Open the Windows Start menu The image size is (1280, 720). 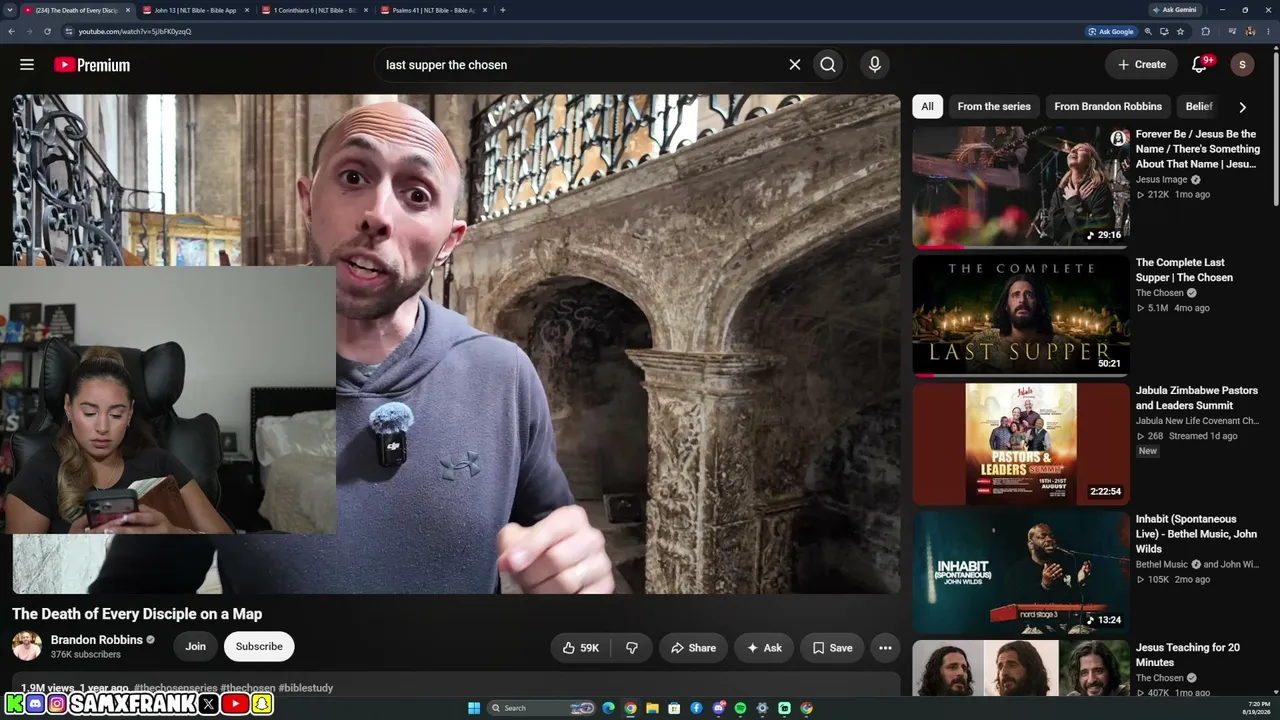[474, 708]
